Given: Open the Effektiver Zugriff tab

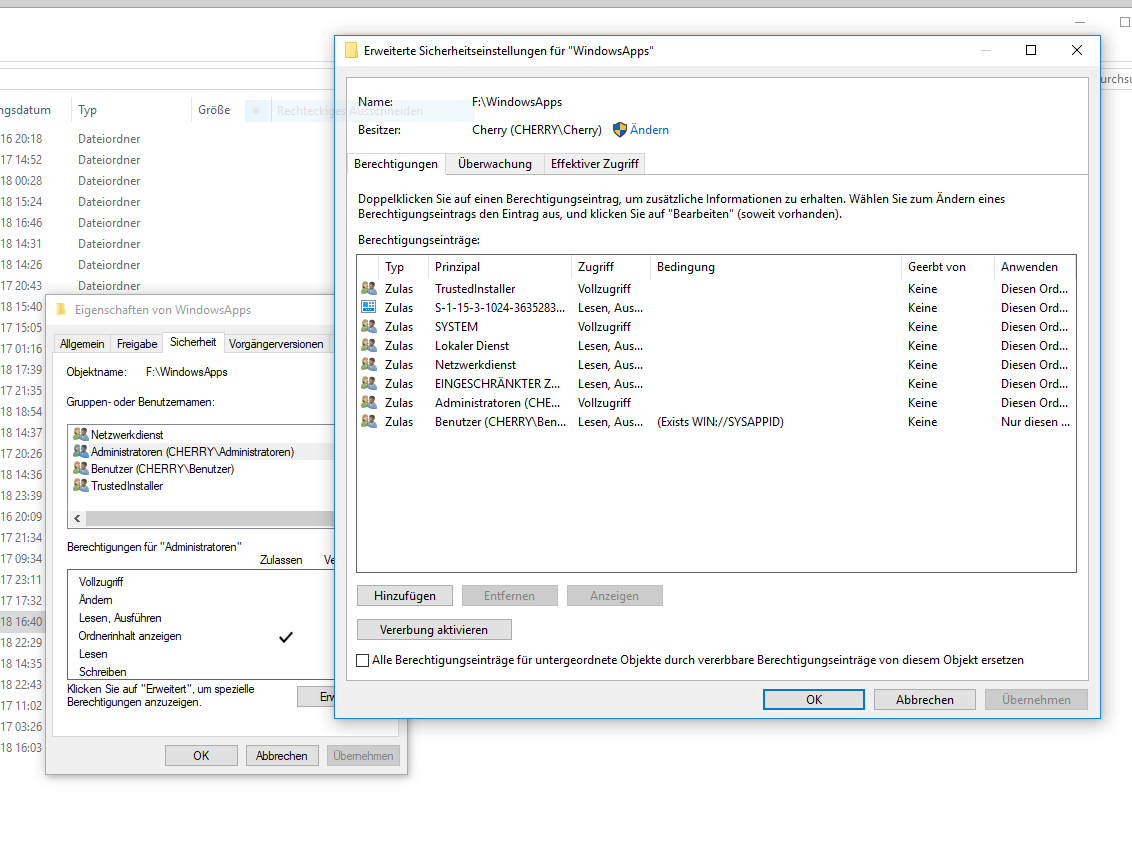Looking at the screenshot, I should tap(594, 164).
